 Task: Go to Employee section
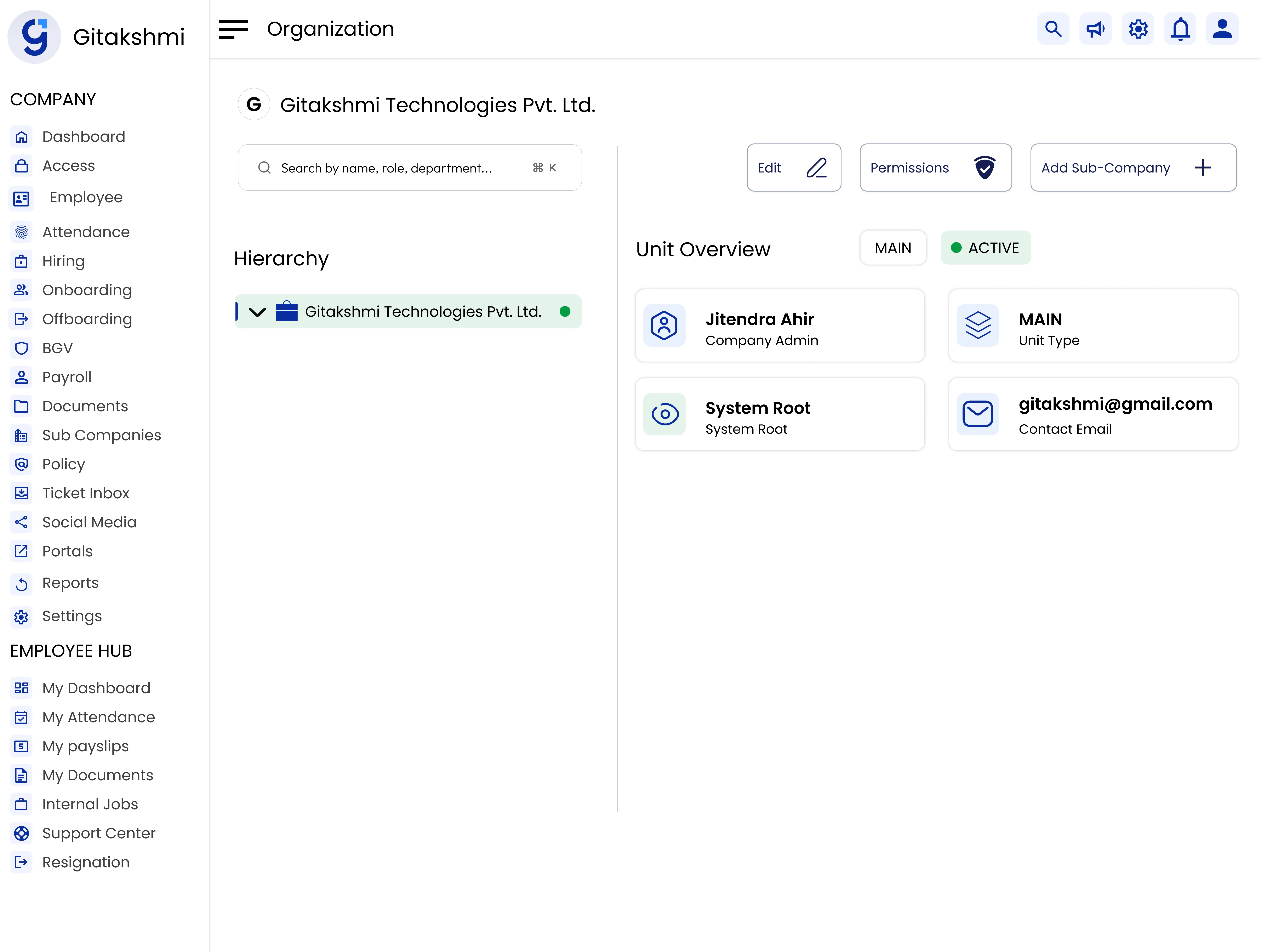pos(86,197)
